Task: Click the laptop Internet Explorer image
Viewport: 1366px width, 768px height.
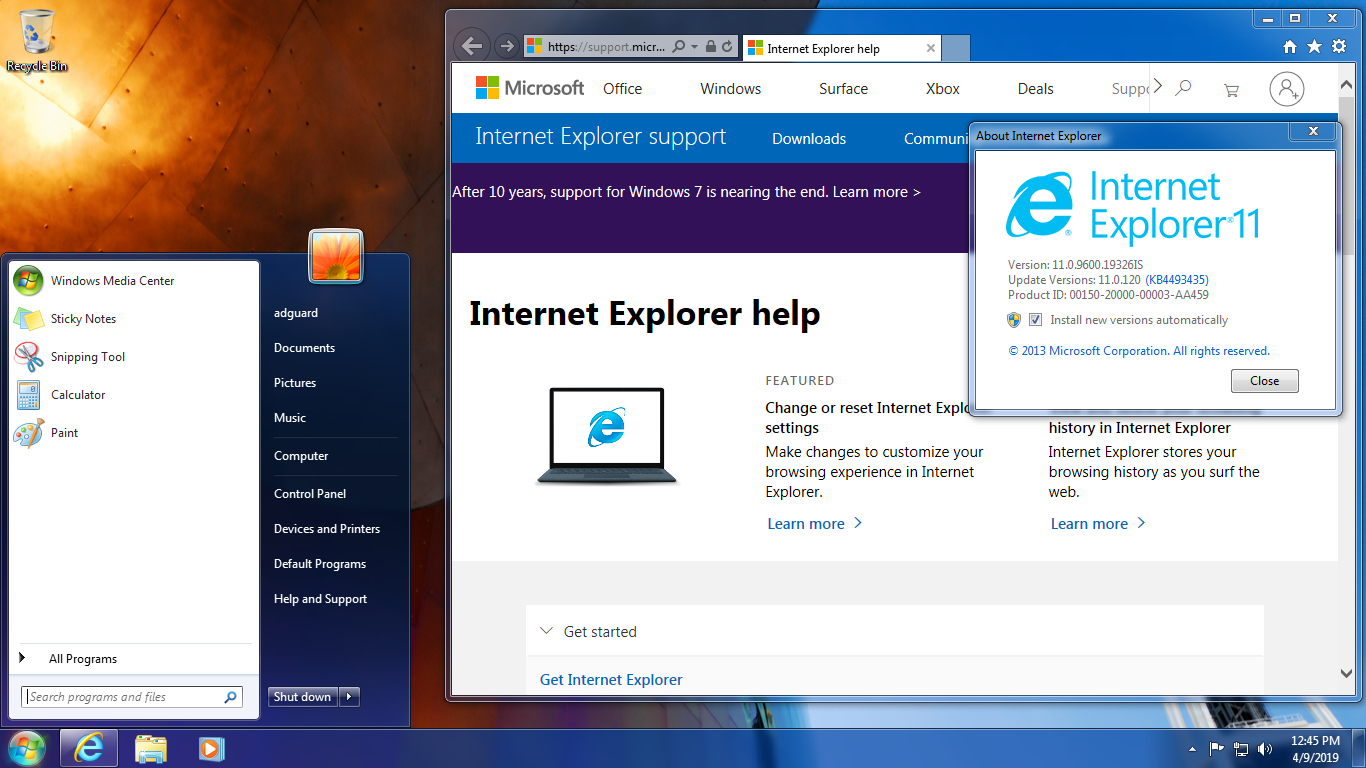Action: click(607, 435)
